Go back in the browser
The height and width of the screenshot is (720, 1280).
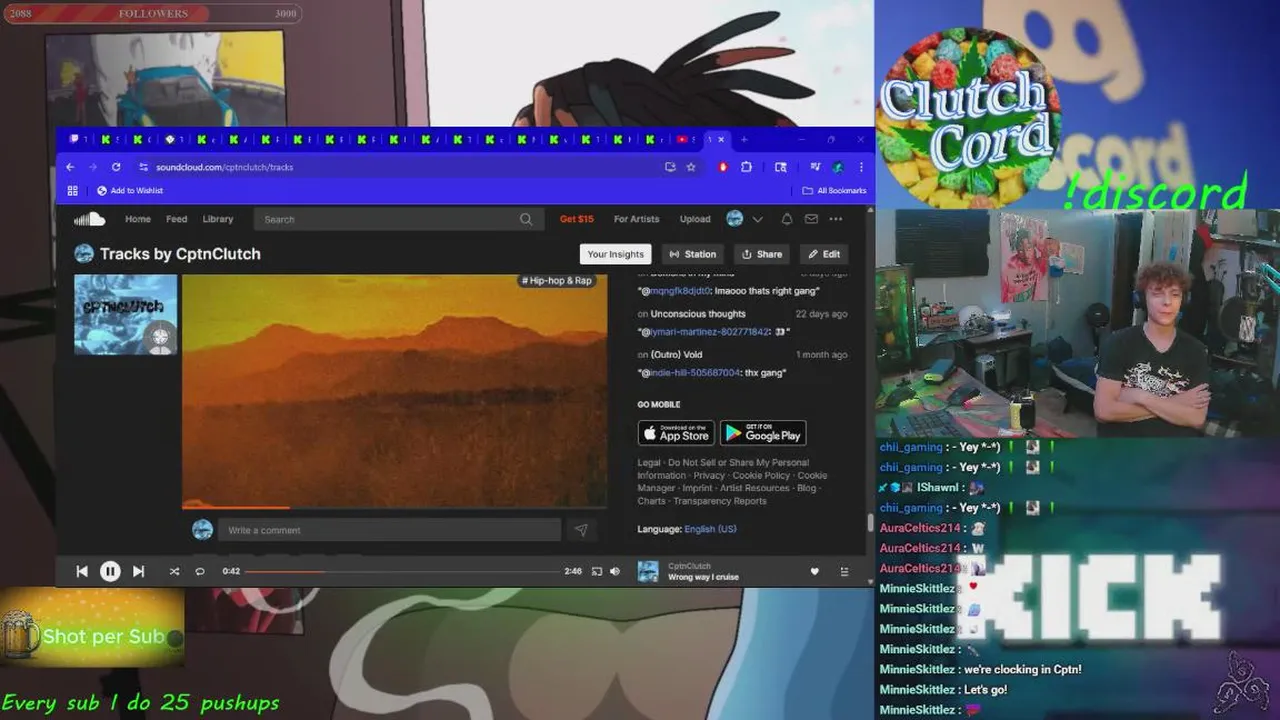coord(70,167)
